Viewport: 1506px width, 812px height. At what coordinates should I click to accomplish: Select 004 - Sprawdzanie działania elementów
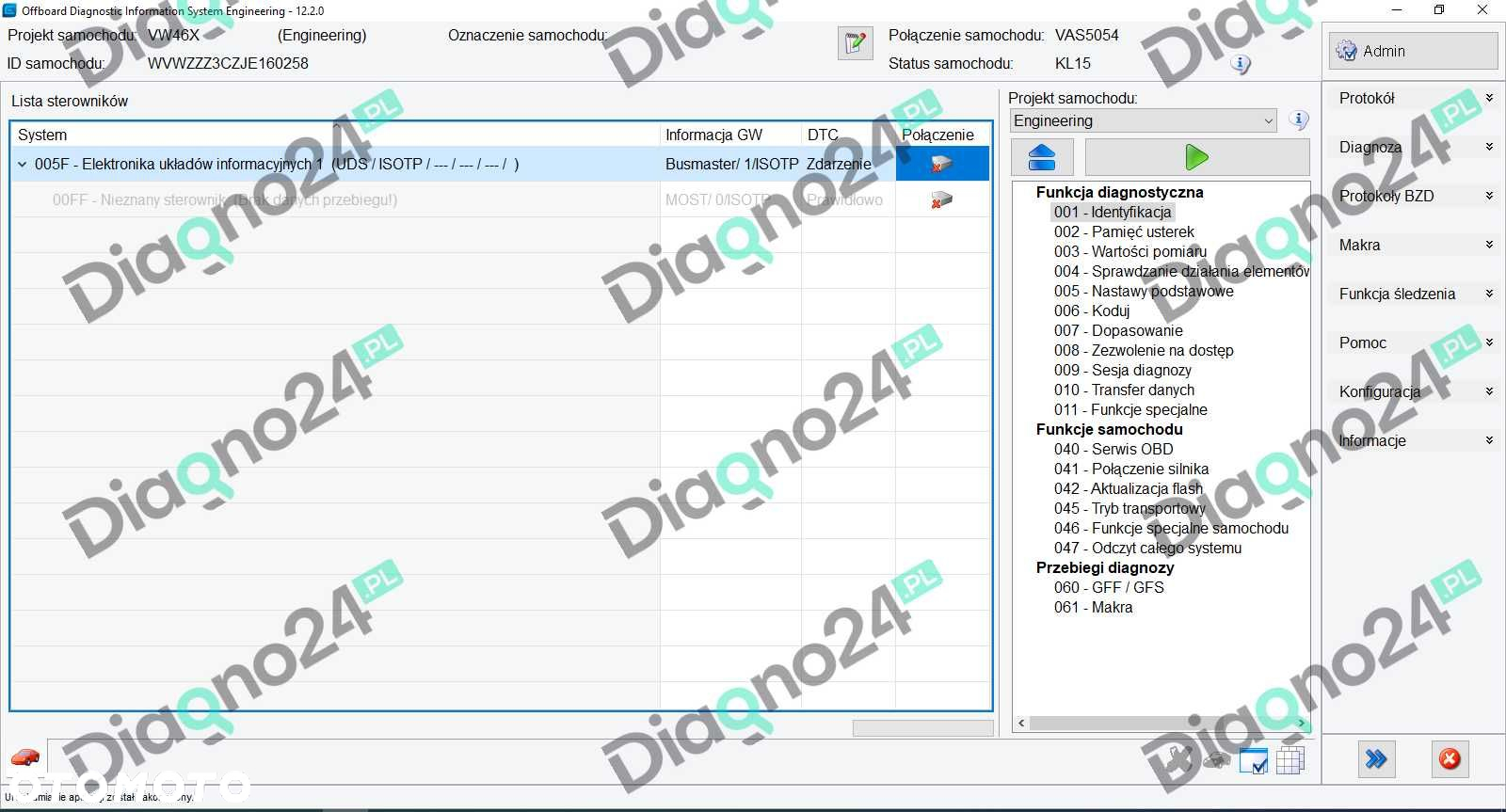(x=1181, y=271)
